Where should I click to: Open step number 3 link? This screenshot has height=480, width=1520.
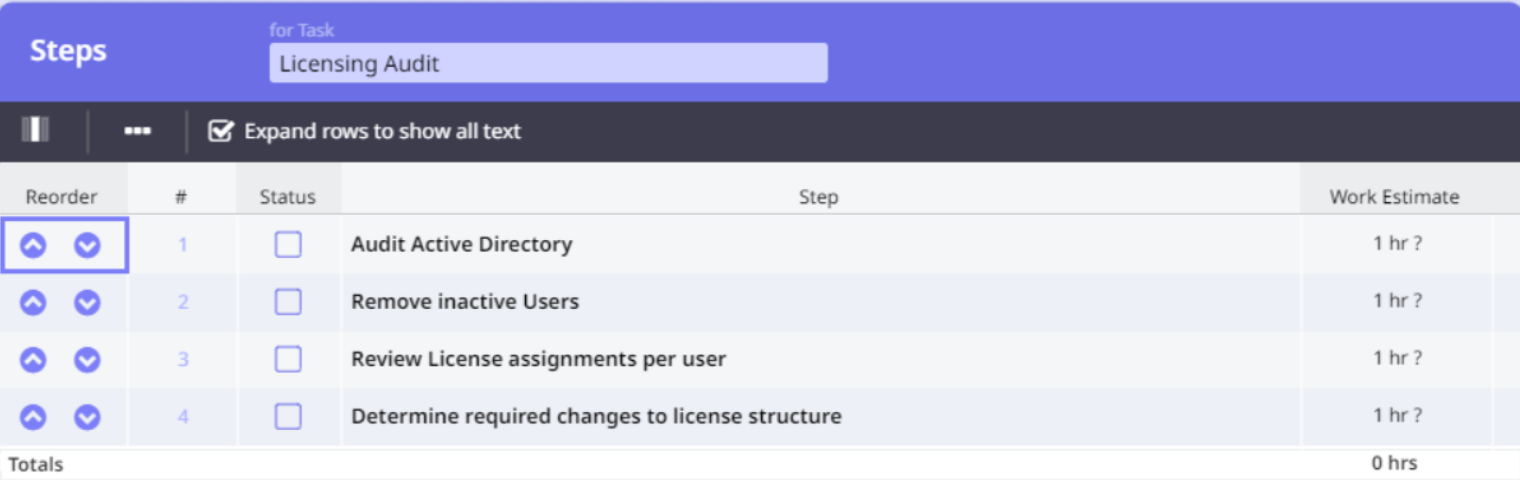click(x=182, y=359)
